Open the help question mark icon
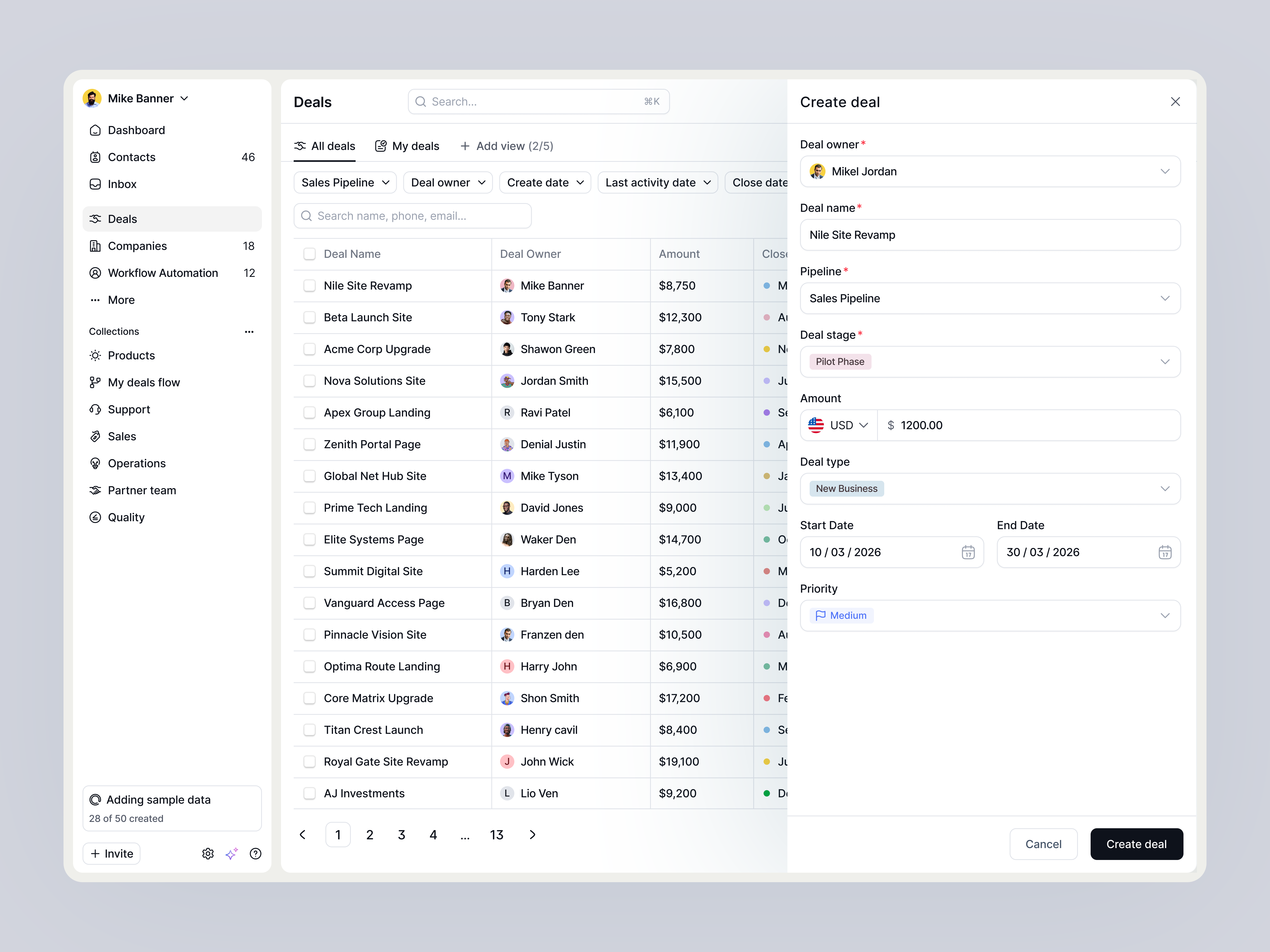The image size is (1270, 952). [x=256, y=854]
